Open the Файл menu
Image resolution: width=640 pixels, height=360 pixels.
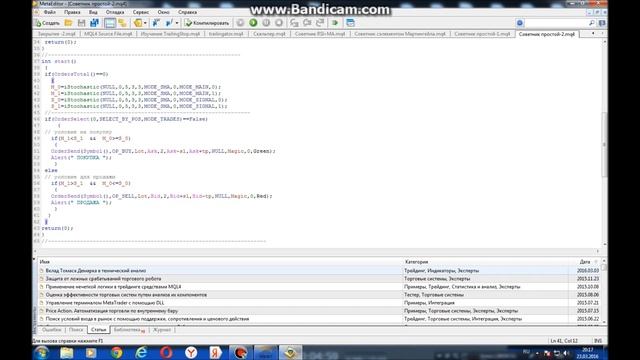pos(50,12)
